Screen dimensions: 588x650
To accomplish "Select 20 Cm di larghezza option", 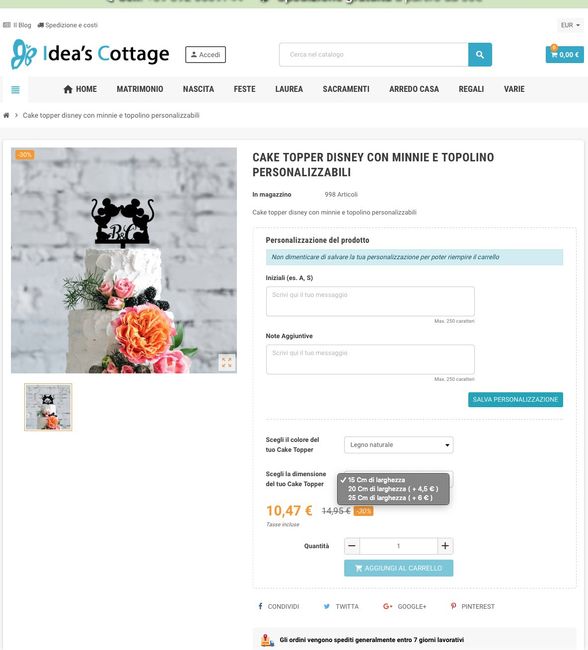I will 393,489.
